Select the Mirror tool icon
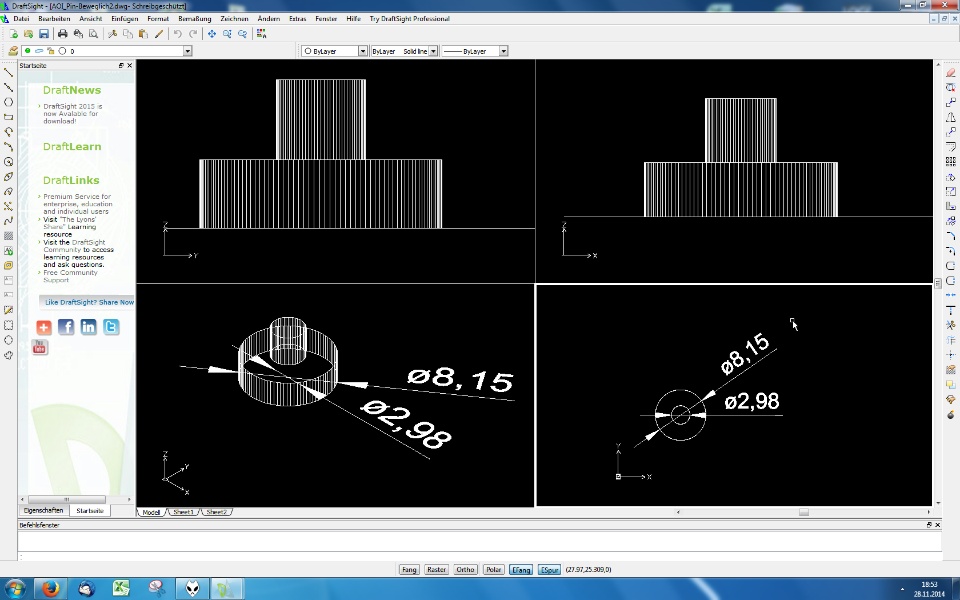Viewport: 960px width, 600px height. coord(950,117)
